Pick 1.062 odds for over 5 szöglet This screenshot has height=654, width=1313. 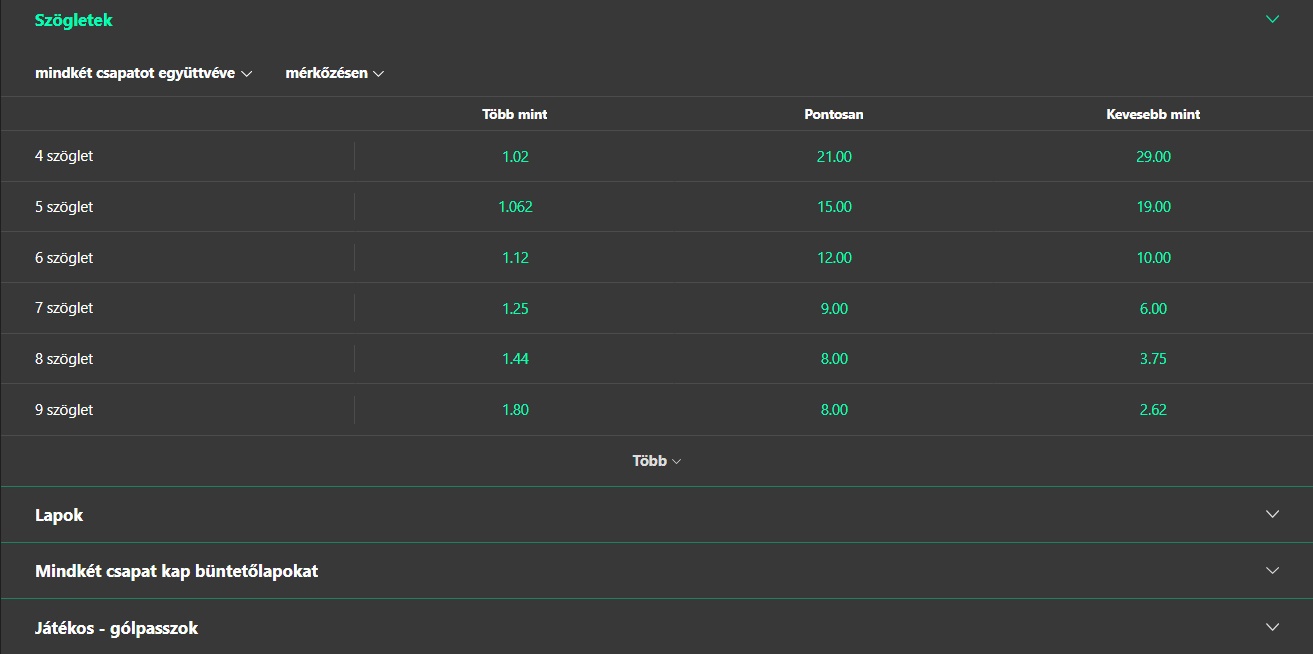pos(515,207)
